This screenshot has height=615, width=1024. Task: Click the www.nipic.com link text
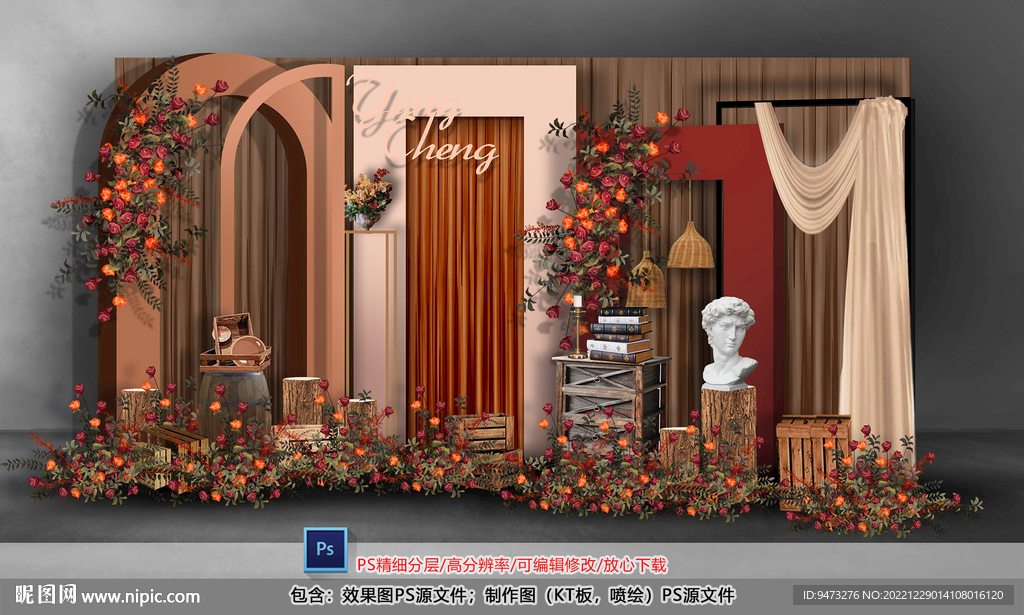click(140, 596)
